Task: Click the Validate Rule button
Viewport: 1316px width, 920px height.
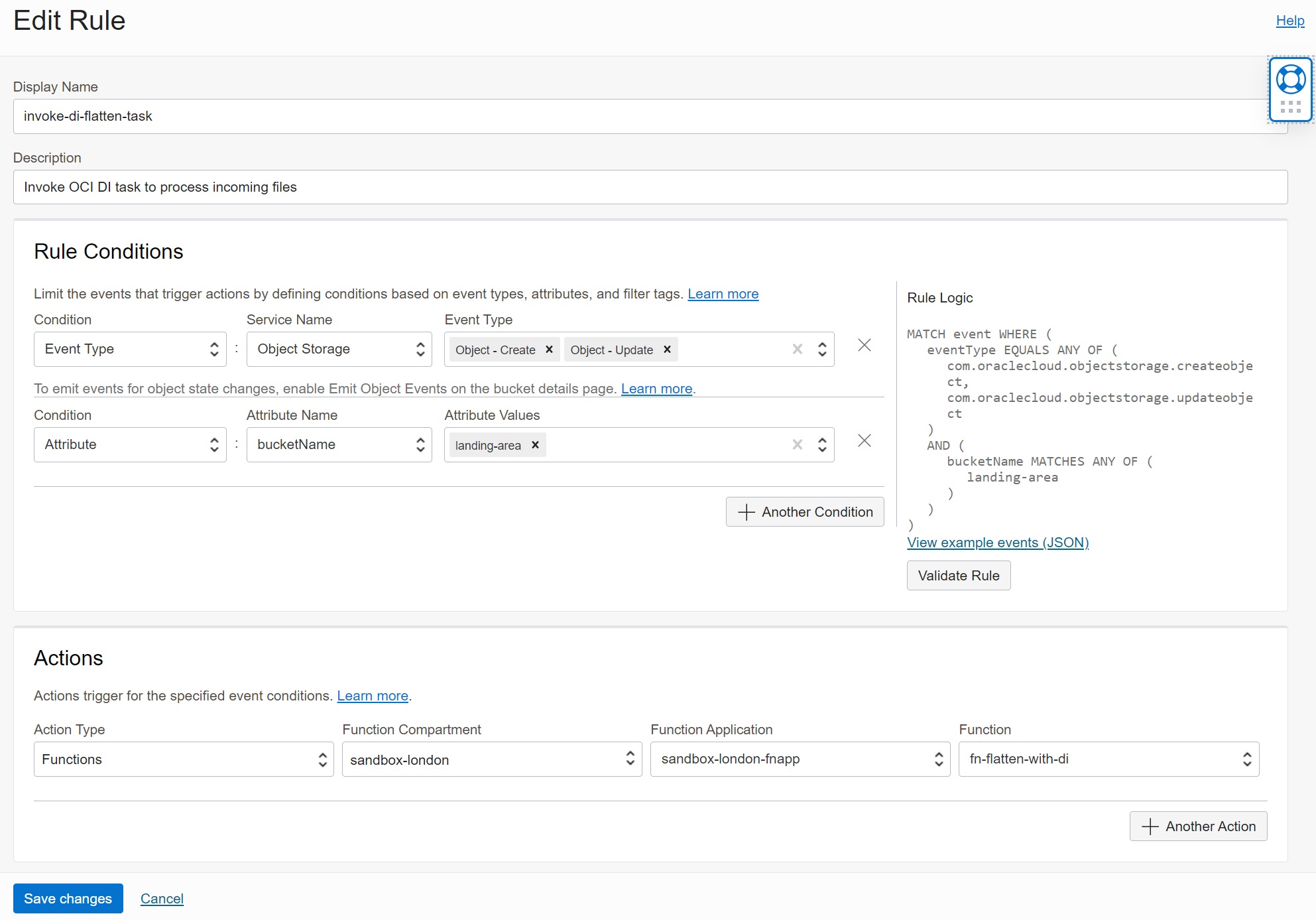Action: point(958,575)
